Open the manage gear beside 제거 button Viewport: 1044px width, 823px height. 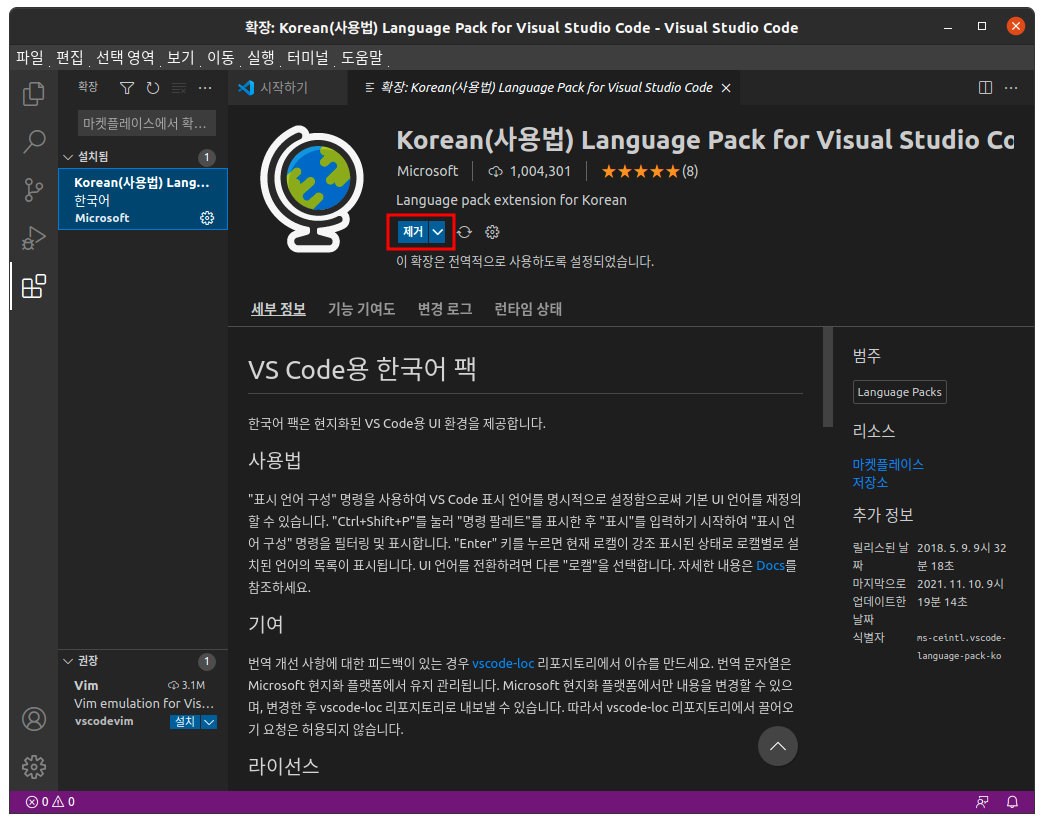tap(492, 232)
